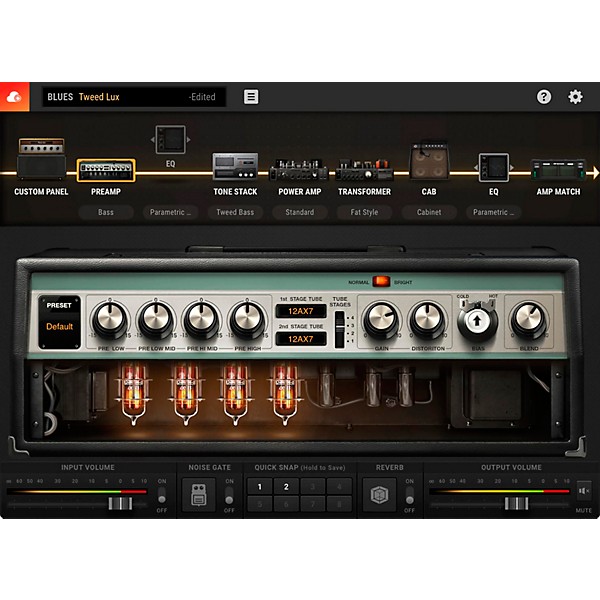Toggle the Noise Gate on/off switch
This screenshot has width=600, height=600.
tap(228, 495)
